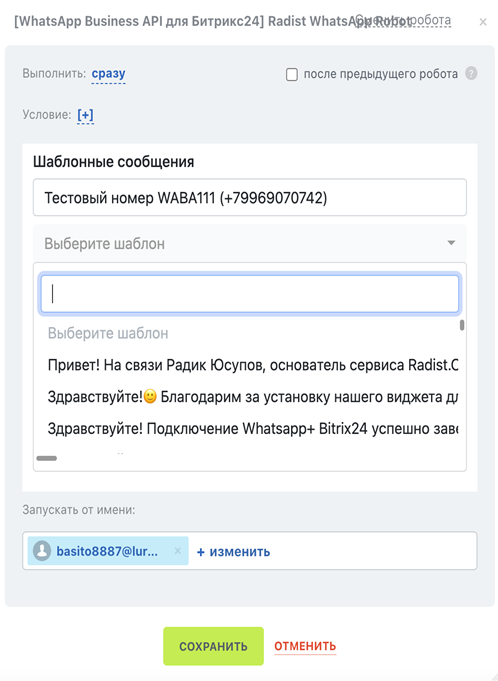Open the 'Тестовый номер WABA111' number selector
The image size is (498, 681).
[x=250, y=198]
